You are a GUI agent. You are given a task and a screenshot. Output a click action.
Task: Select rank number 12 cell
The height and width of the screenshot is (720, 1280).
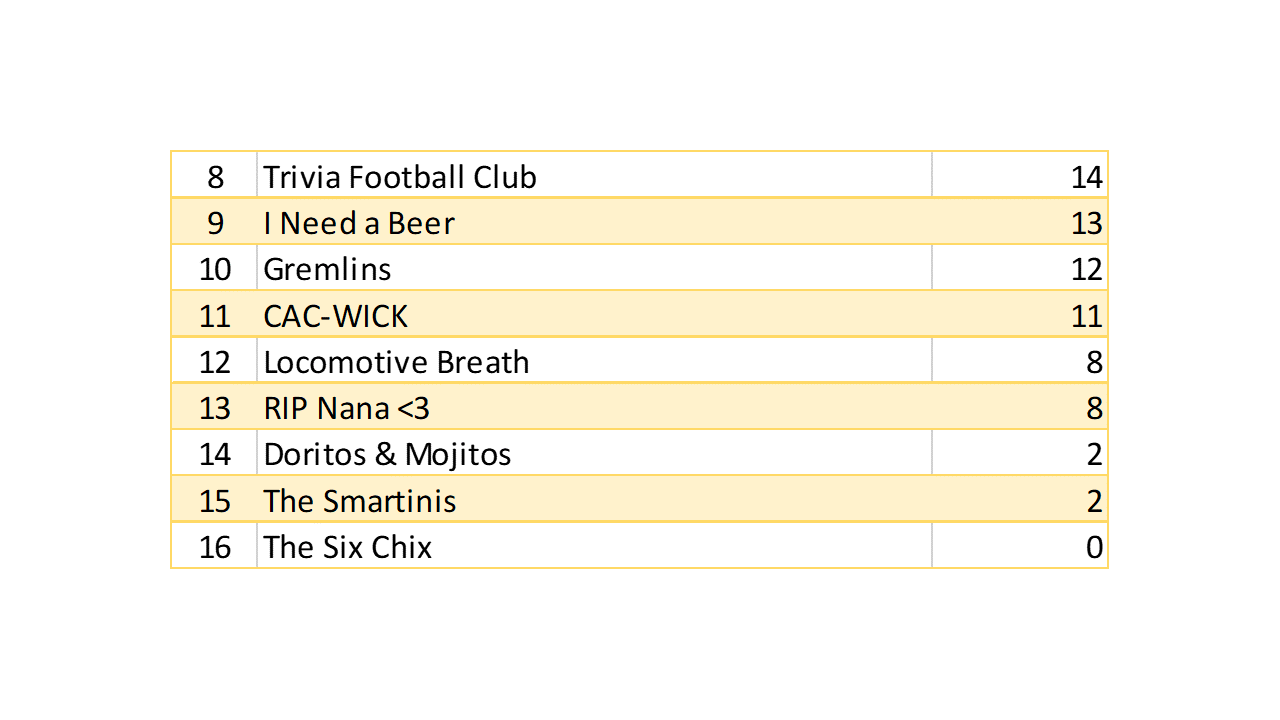tap(215, 362)
